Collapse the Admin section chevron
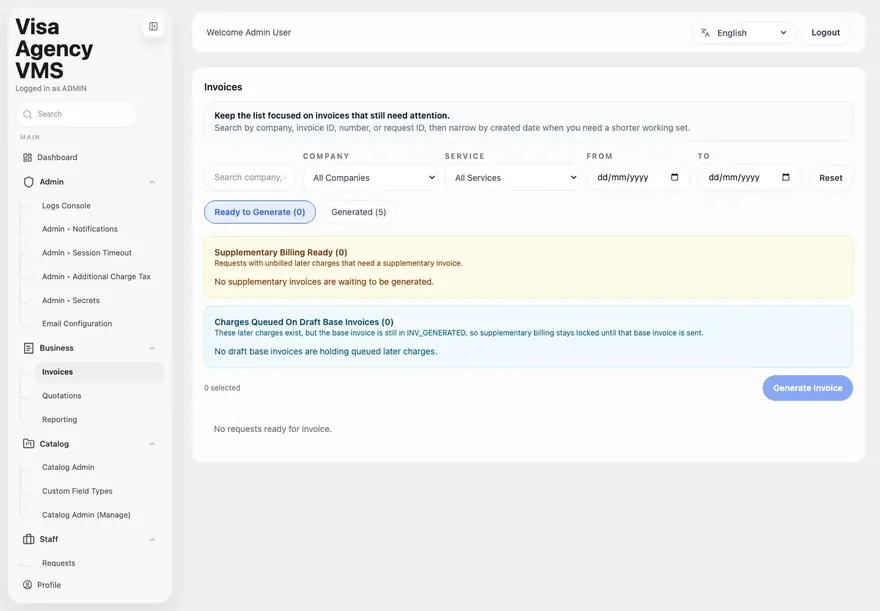 click(x=152, y=182)
